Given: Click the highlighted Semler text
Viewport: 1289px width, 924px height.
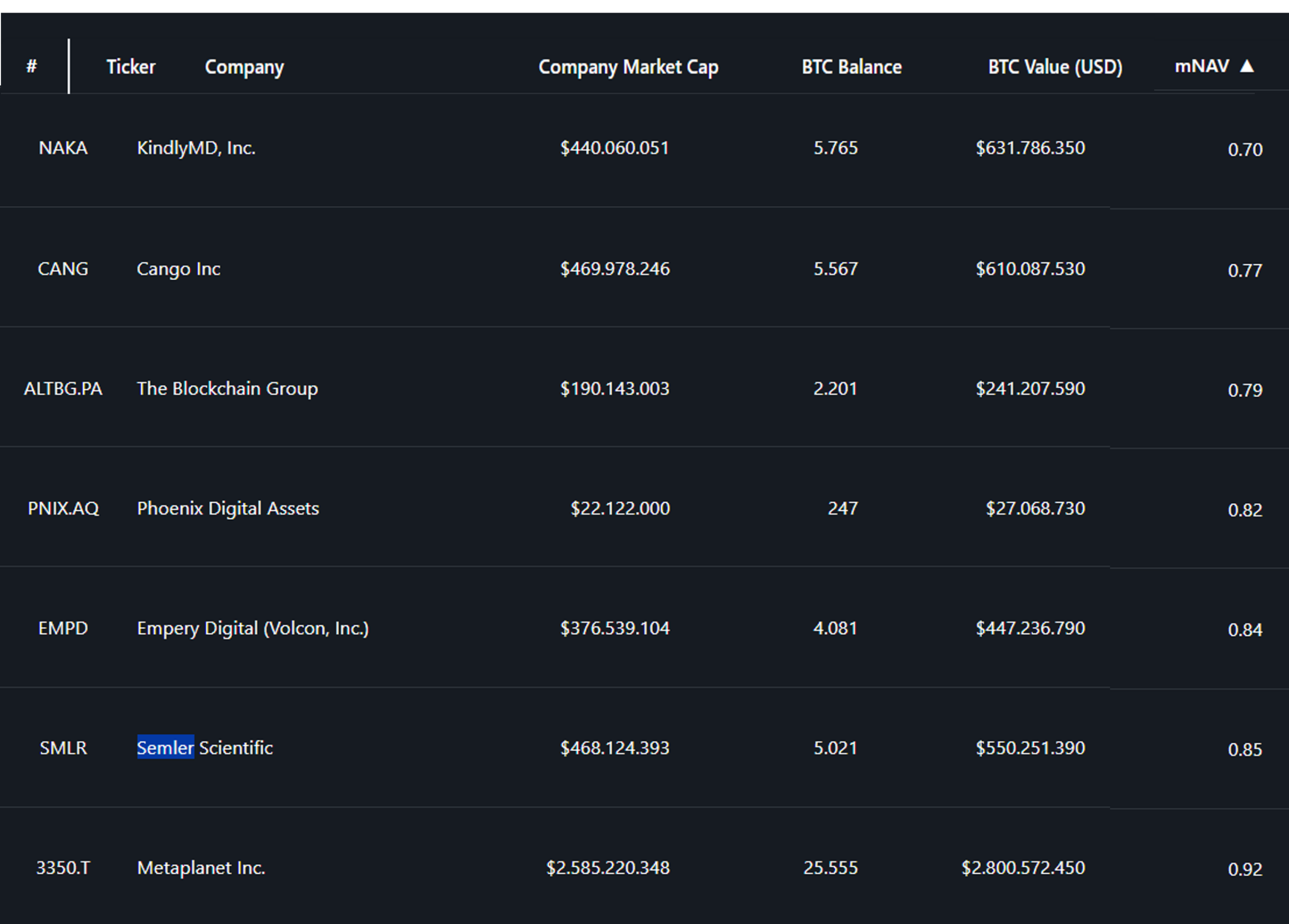Looking at the screenshot, I should [165, 748].
